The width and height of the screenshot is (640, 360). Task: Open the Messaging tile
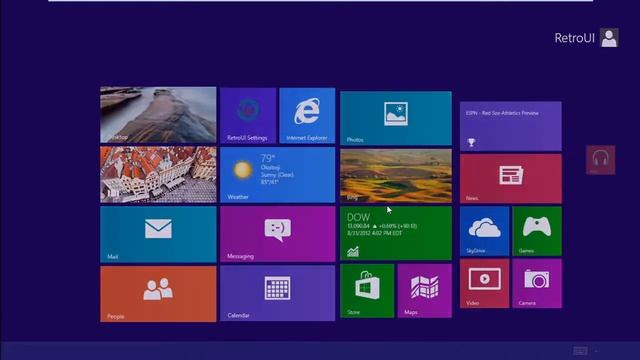tap(278, 234)
